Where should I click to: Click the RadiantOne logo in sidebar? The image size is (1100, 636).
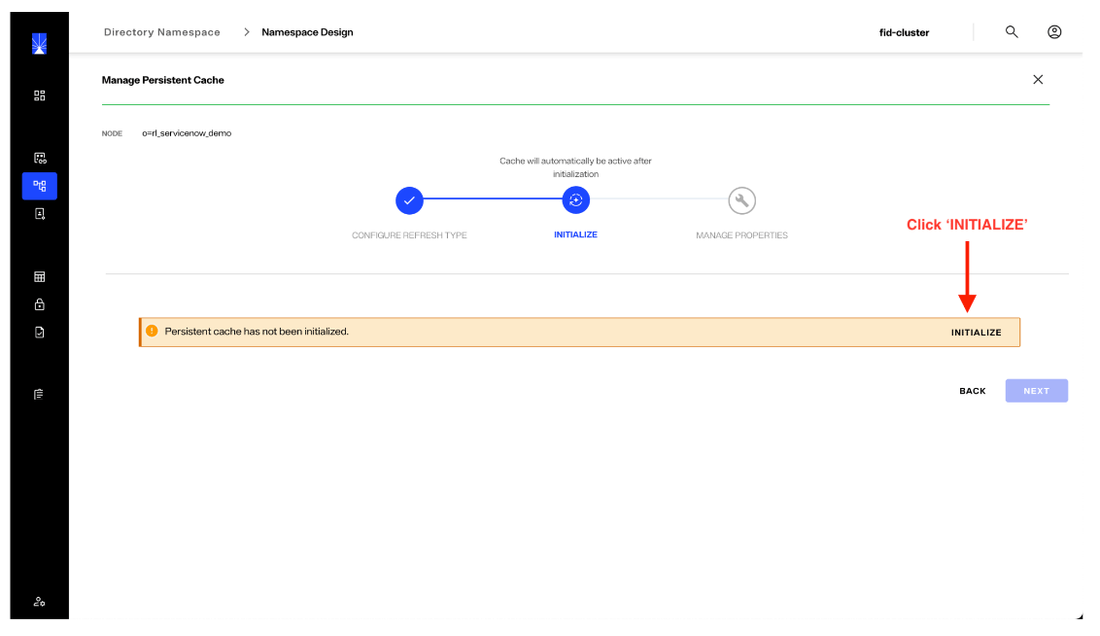pyautogui.click(x=39, y=43)
